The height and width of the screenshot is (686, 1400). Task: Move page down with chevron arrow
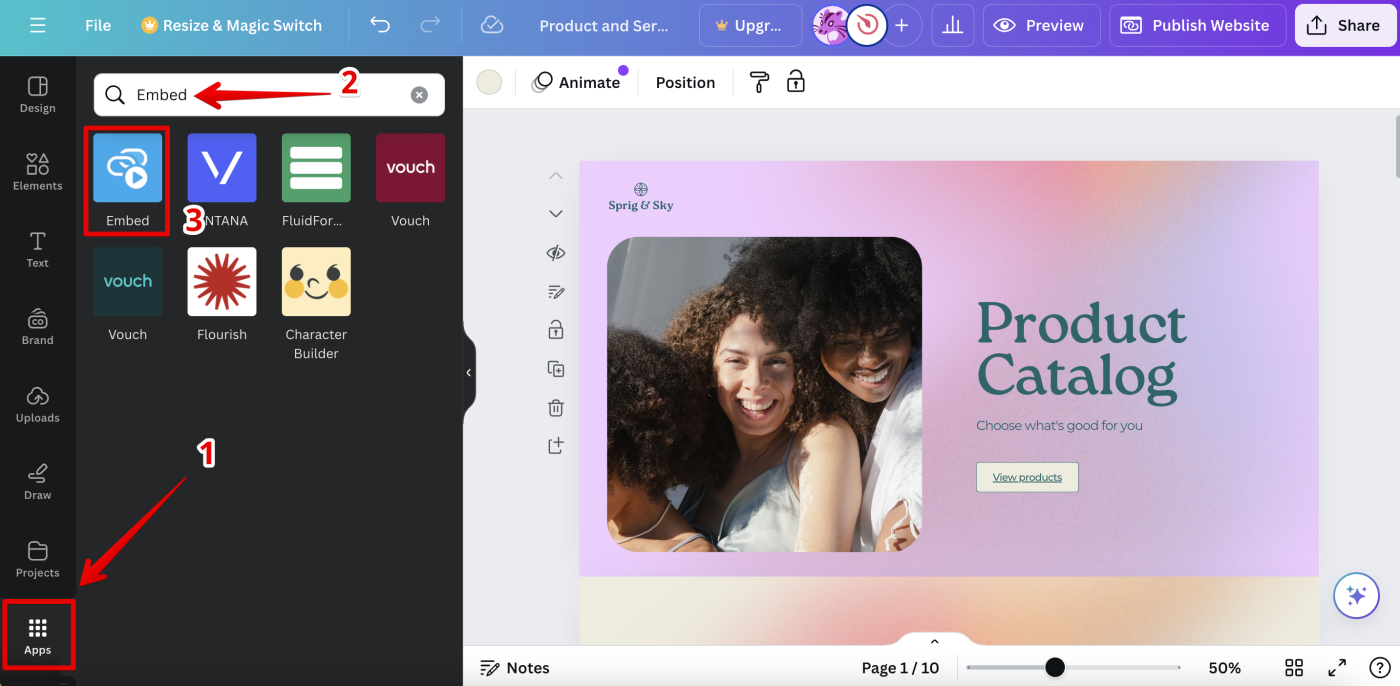(x=556, y=213)
